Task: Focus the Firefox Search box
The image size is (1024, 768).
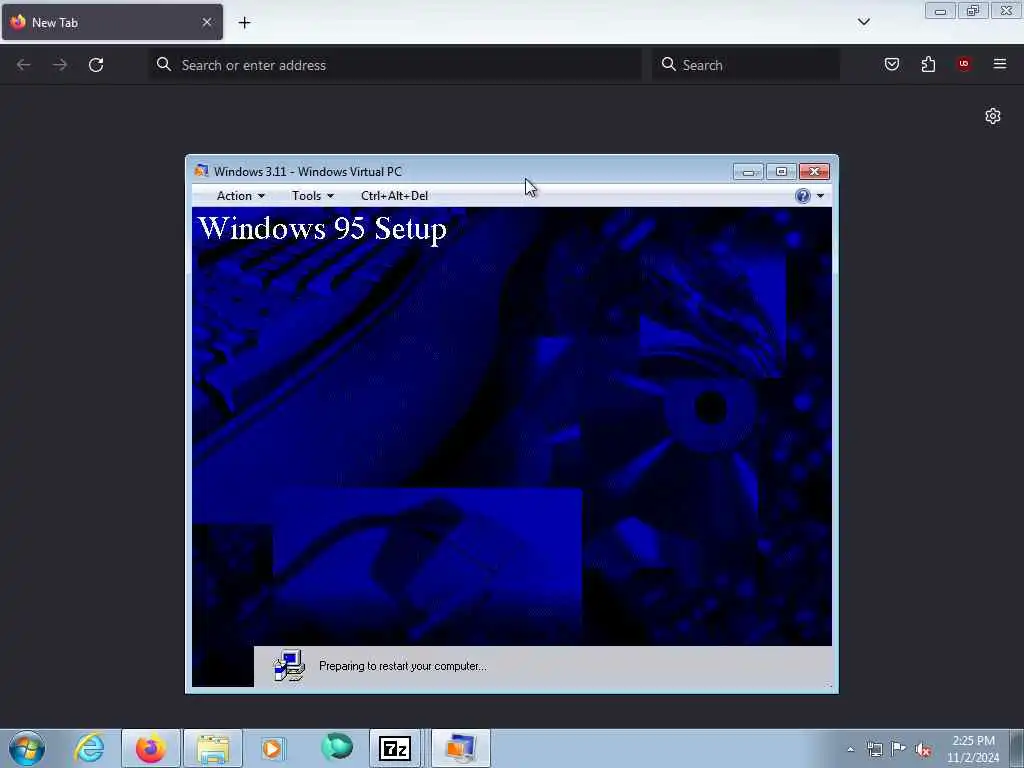Action: (x=746, y=65)
